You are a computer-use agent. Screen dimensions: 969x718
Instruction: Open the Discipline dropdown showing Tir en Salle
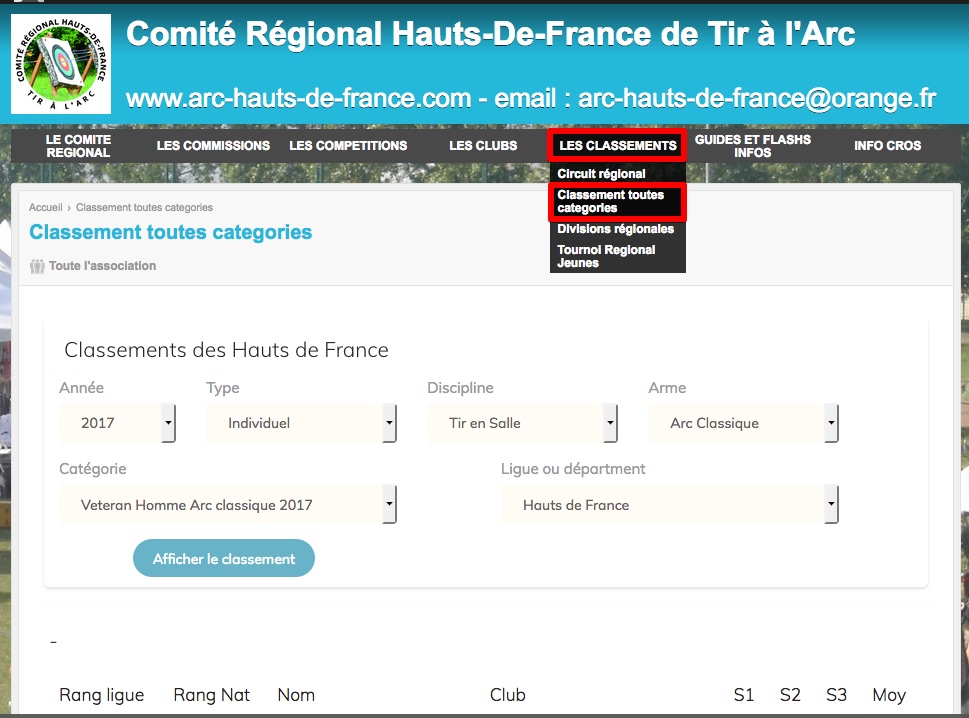tap(522, 423)
